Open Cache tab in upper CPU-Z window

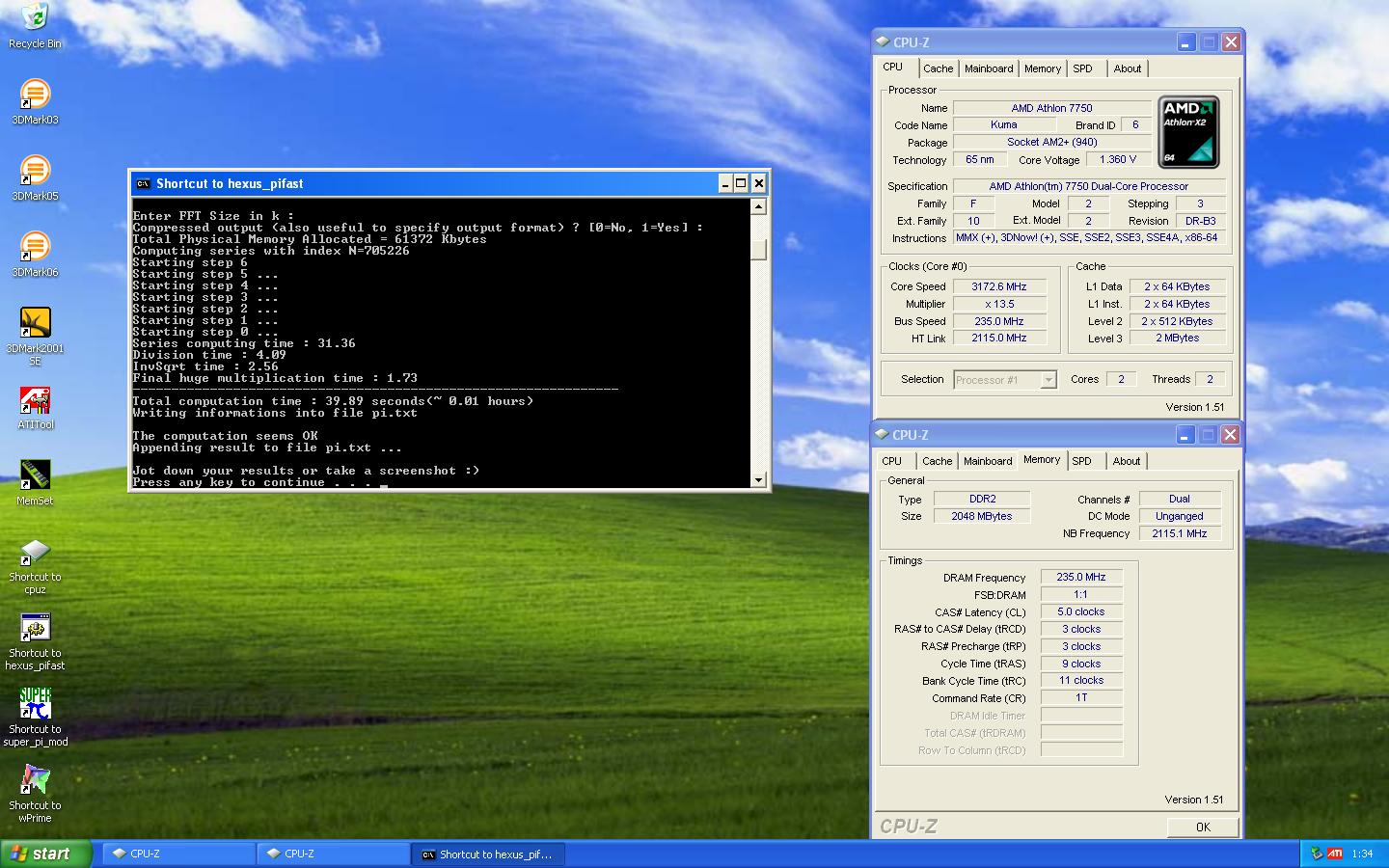tap(938, 68)
